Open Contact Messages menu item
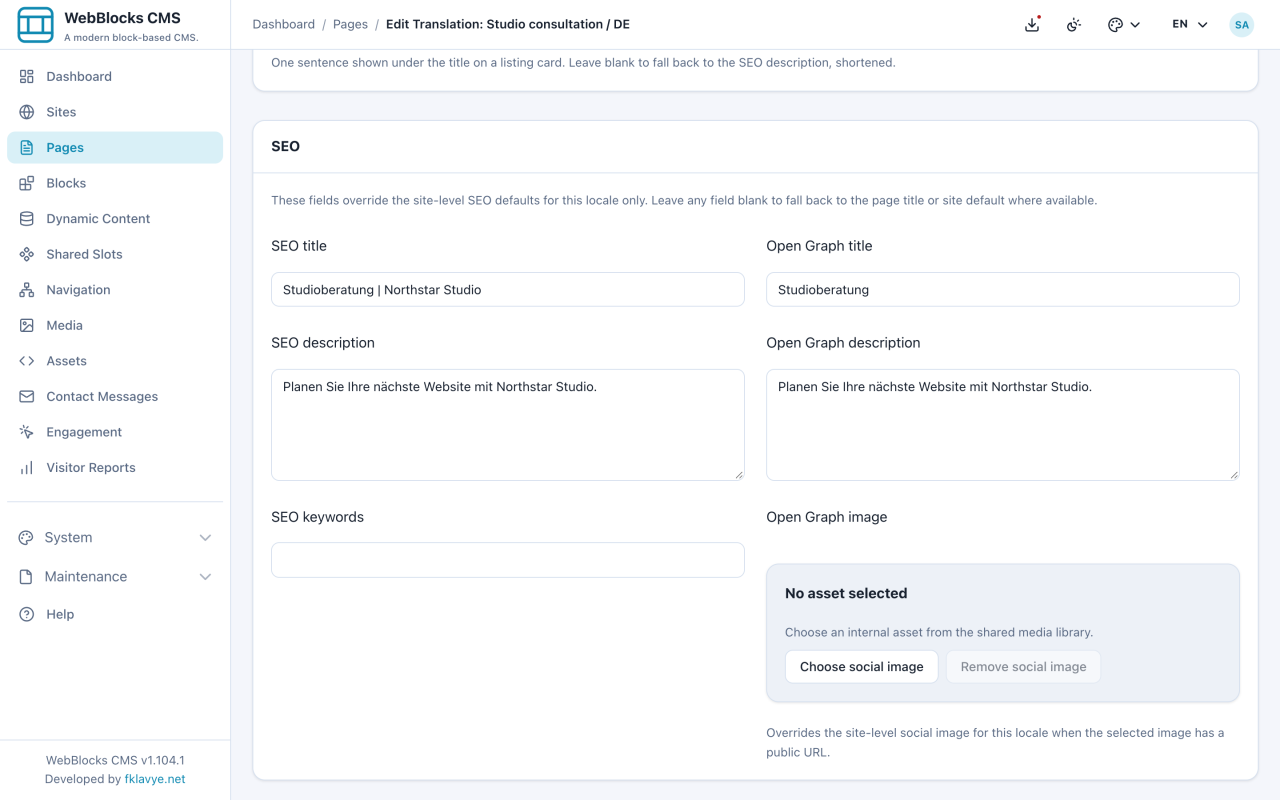The height and width of the screenshot is (800, 1280). pyautogui.click(x=115, y=397)
